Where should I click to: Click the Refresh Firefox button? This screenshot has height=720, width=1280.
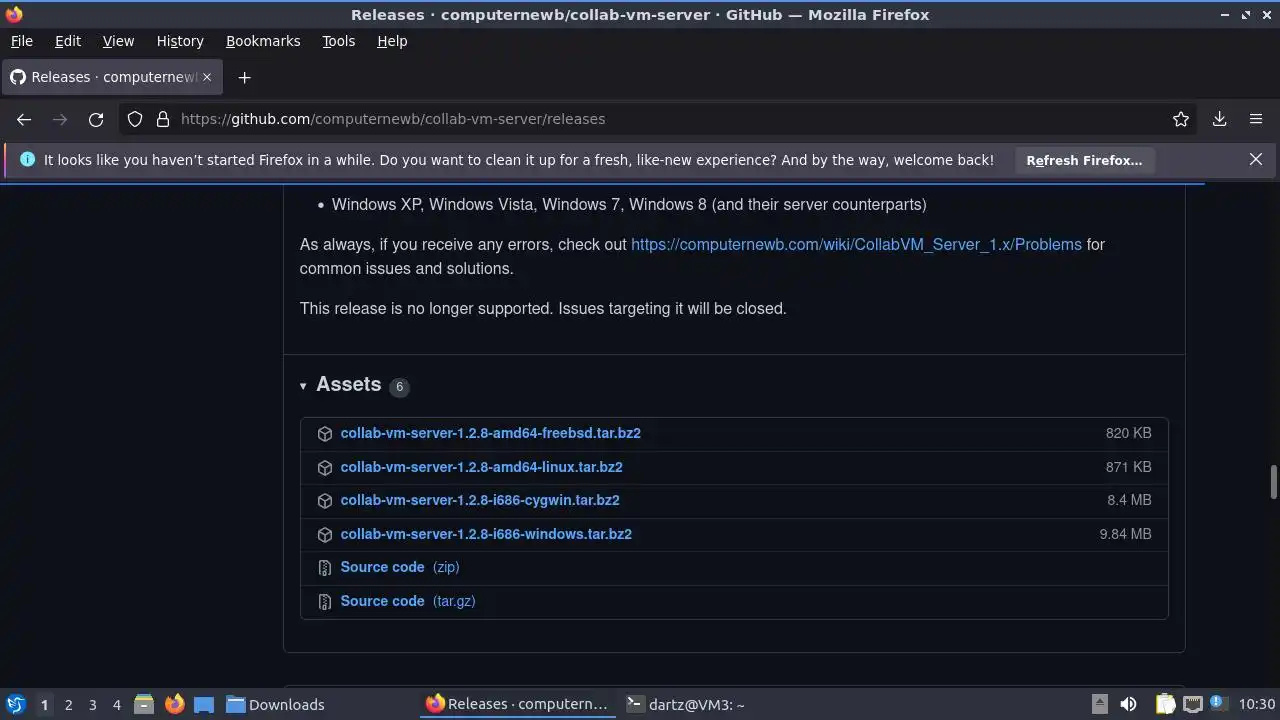click(x=1084, y=160)
